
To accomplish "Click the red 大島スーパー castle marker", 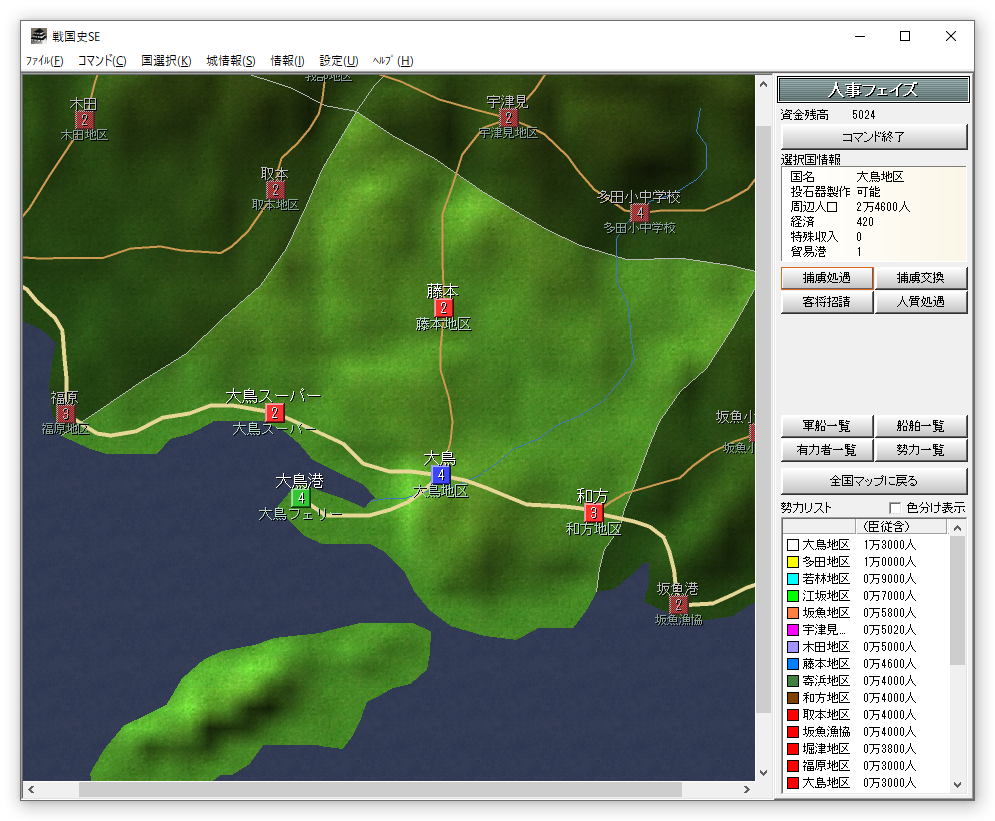I will (274, 413).
